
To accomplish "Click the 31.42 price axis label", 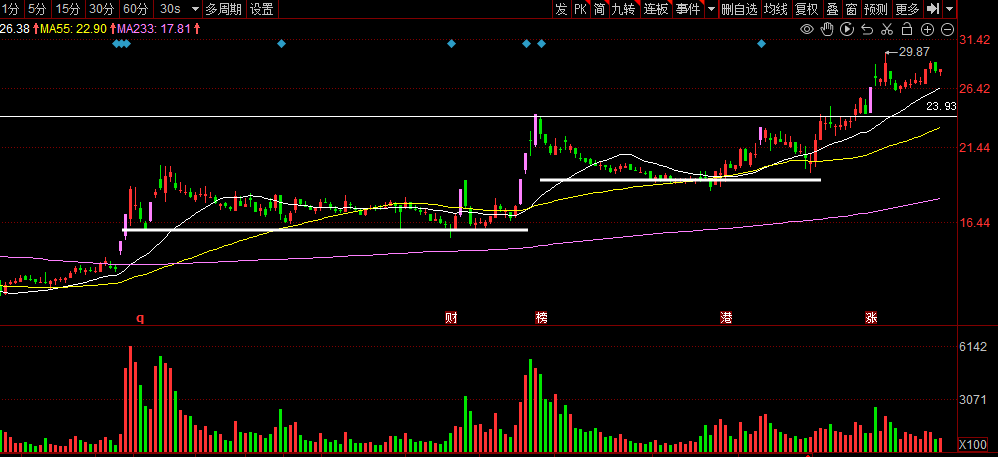I will click(x=974, y=40).
